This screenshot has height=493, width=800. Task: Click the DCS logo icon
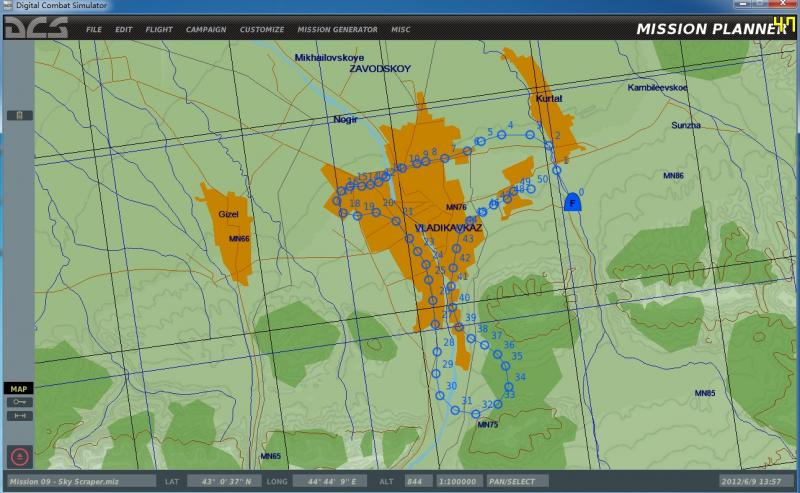point(36,28)
